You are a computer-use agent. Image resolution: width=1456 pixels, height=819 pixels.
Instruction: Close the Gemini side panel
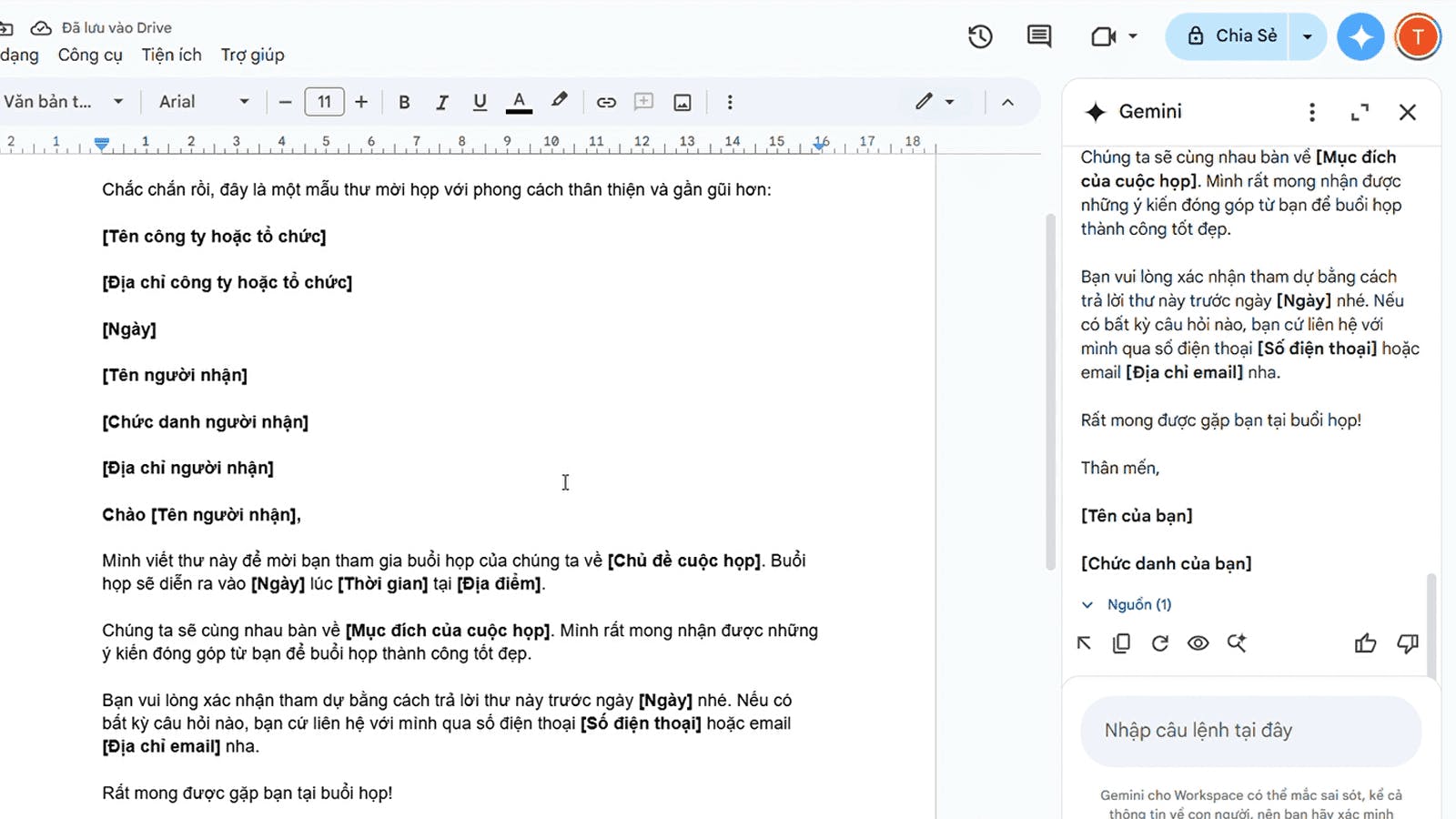click(1408, 112)
